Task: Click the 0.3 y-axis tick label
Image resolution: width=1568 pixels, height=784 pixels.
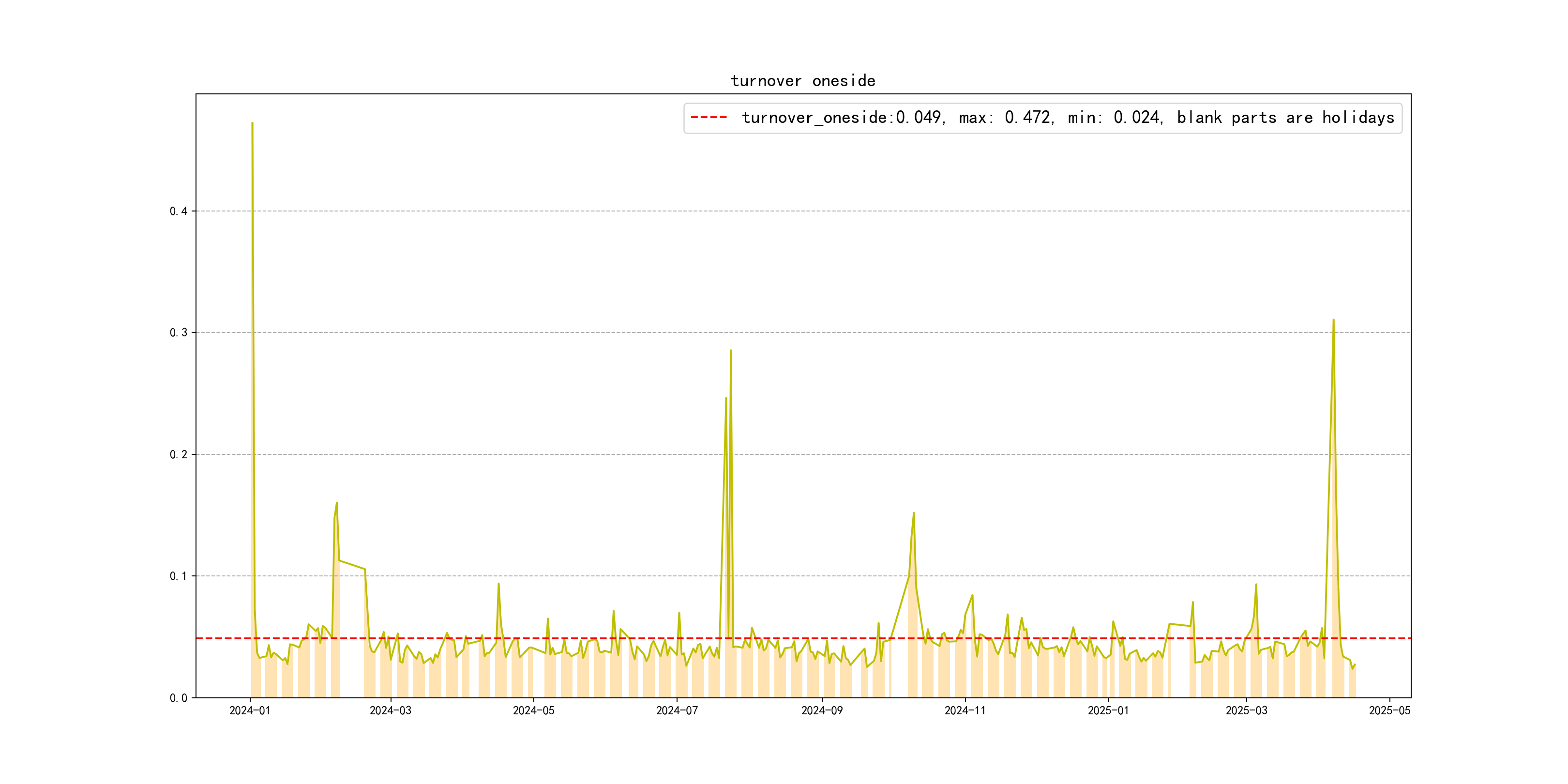Action: pos(179,332)
